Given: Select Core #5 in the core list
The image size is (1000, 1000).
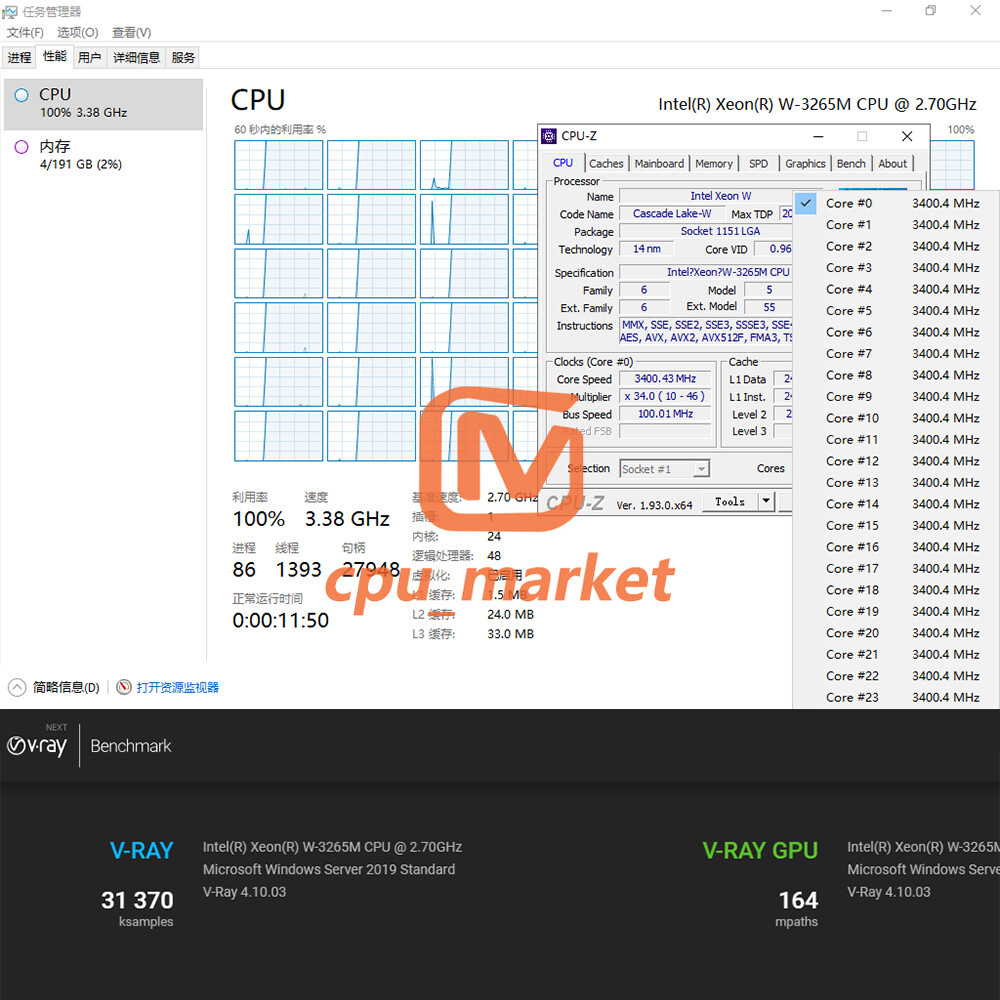Looking at the screenshot, I should pos(896,311).
